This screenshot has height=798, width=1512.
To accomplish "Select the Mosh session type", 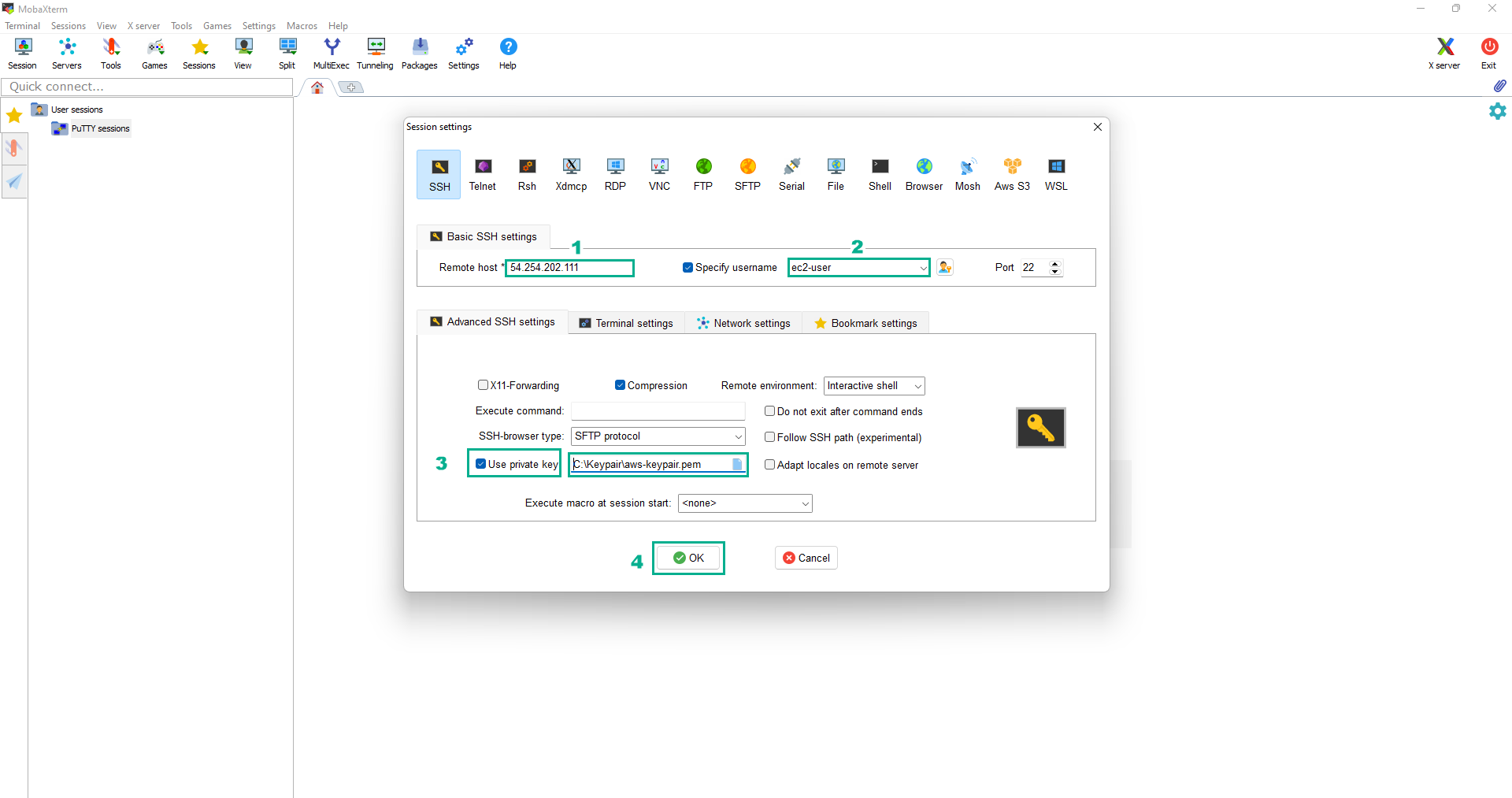I will coord(968,175).
